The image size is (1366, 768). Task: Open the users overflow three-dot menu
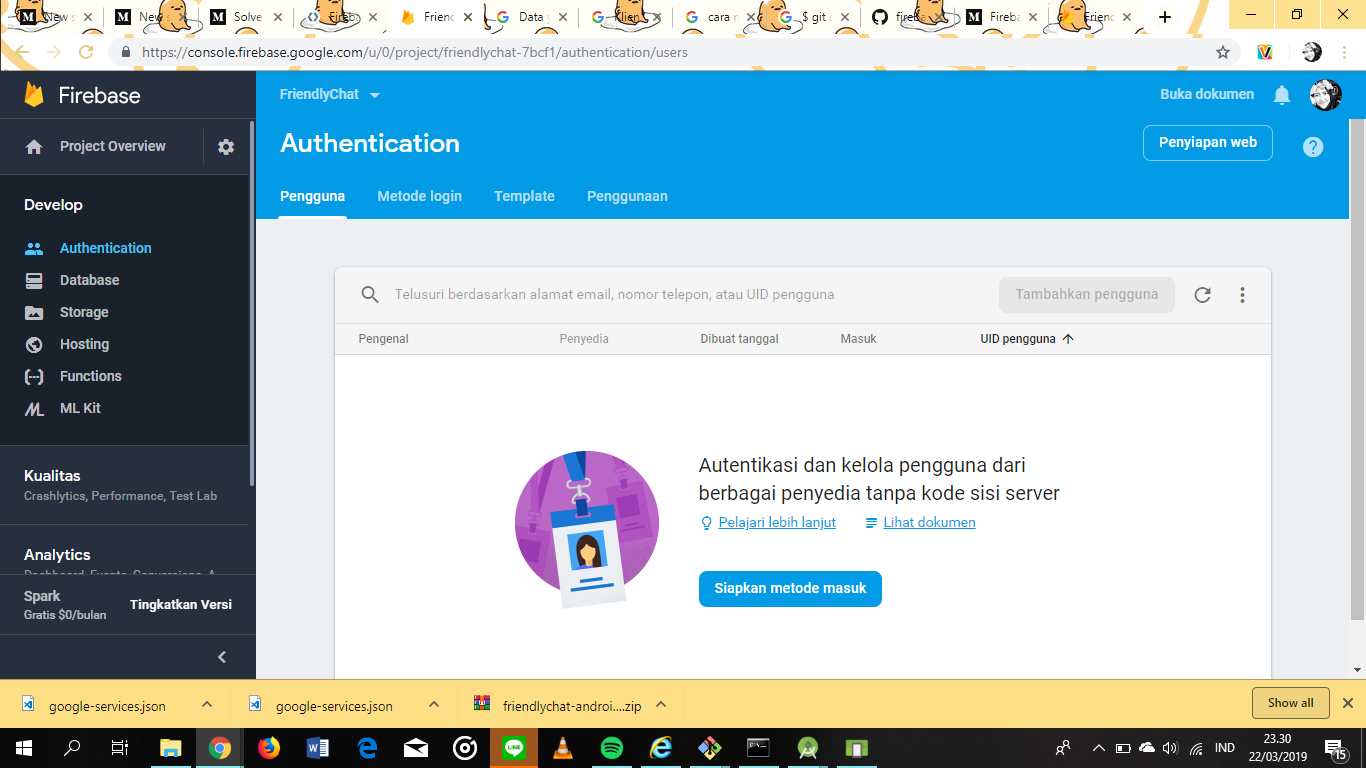[1242, 295]
